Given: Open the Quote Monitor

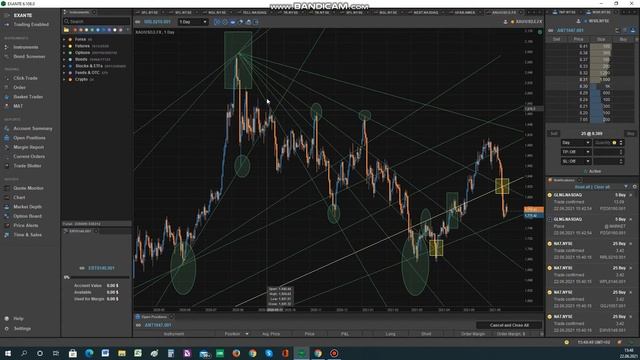Looking at the screenshot, I should coord(28,188).
